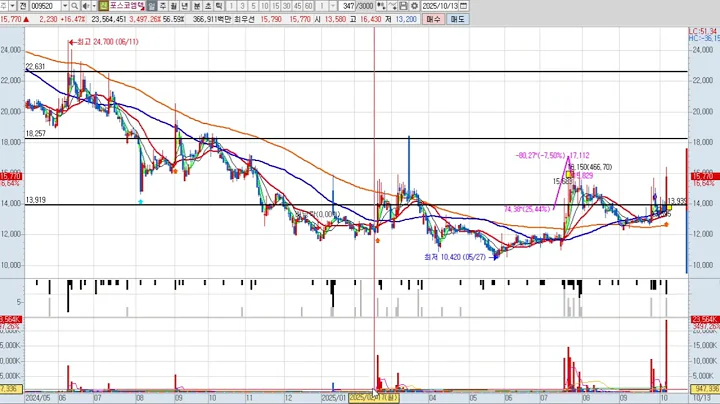Image resolution: width=720 pixels, height=404 pixels.
Task: Click the magenta 74.38 (25.44%) annotation
Action: tap(527, 209)
